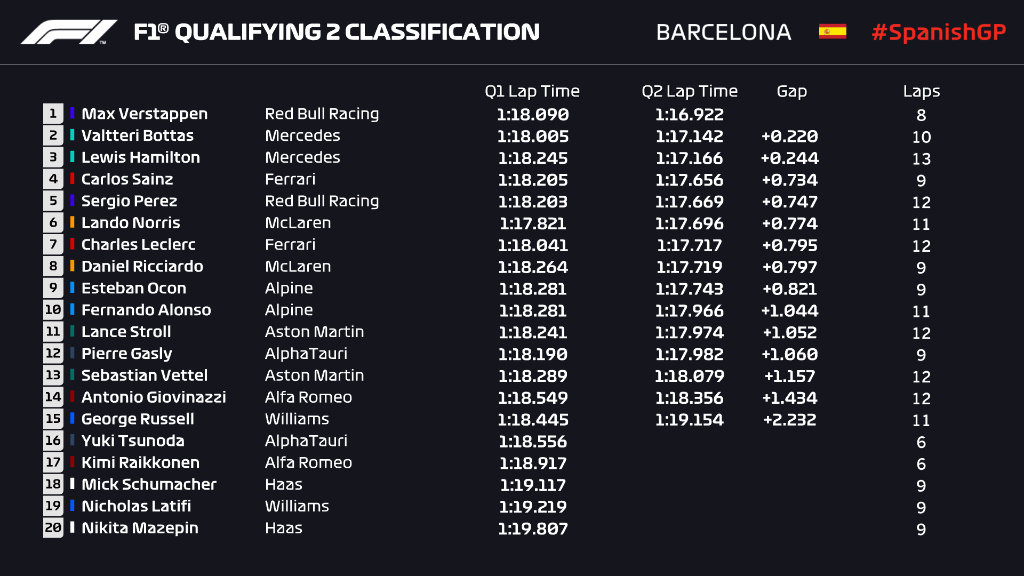Click the Aston Martin team name for Vettel
1024x576 pixels.
[x=314, y=376]
